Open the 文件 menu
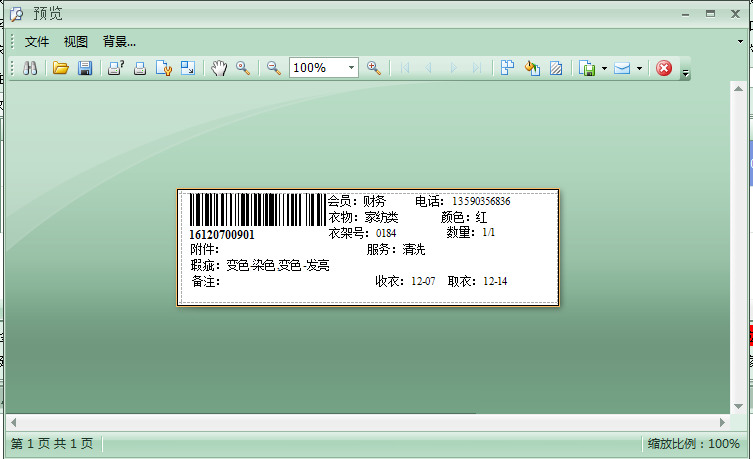Image resolution: width=753 pixels, height=459 pixels. click(37, 42)
